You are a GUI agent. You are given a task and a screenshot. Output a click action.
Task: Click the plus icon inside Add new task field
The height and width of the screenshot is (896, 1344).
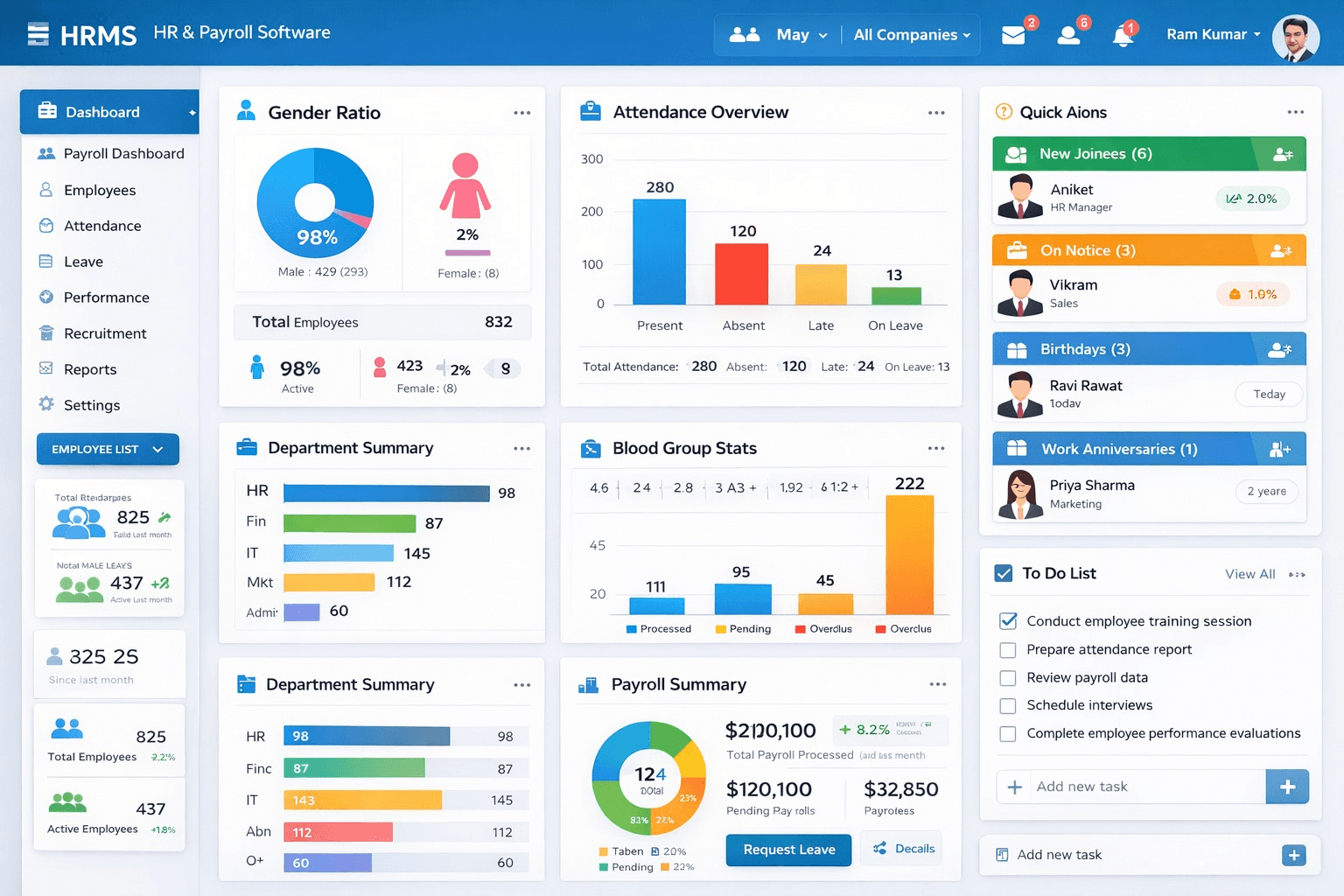(x=1015, y=787)
